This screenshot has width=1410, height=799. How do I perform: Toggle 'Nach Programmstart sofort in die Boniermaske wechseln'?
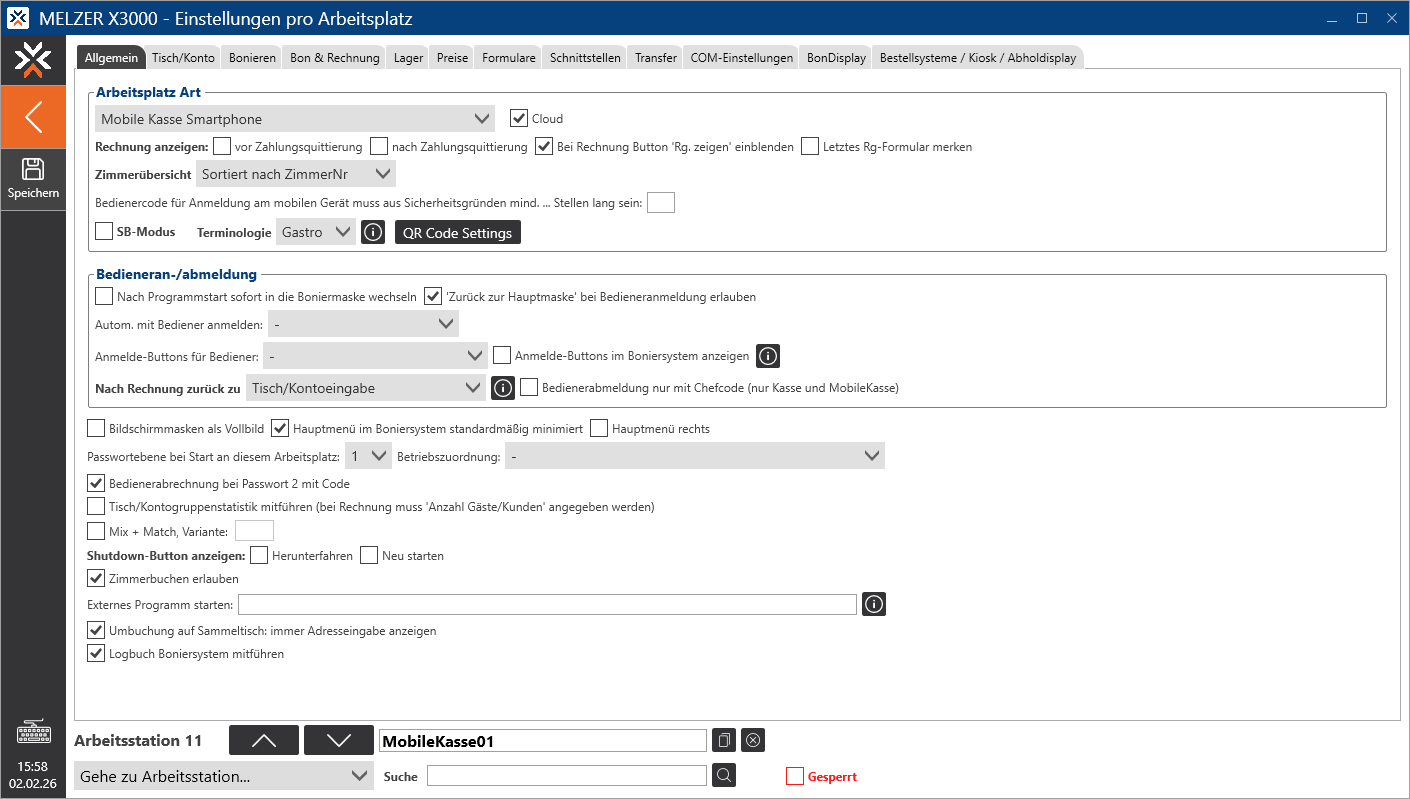(104, 296)
